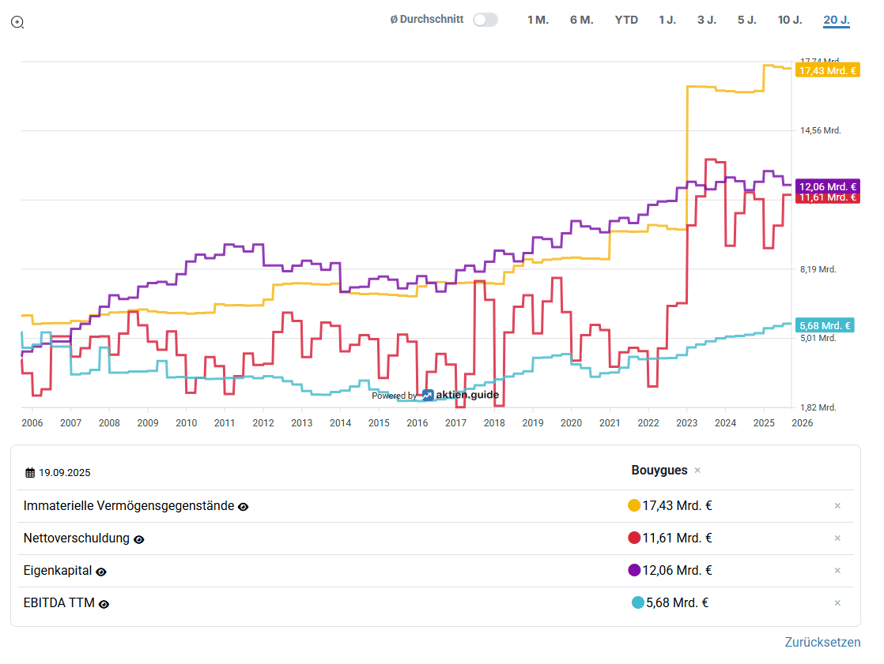
Task: Remove the EBITDA TTM row
Action: pos(837,602)
